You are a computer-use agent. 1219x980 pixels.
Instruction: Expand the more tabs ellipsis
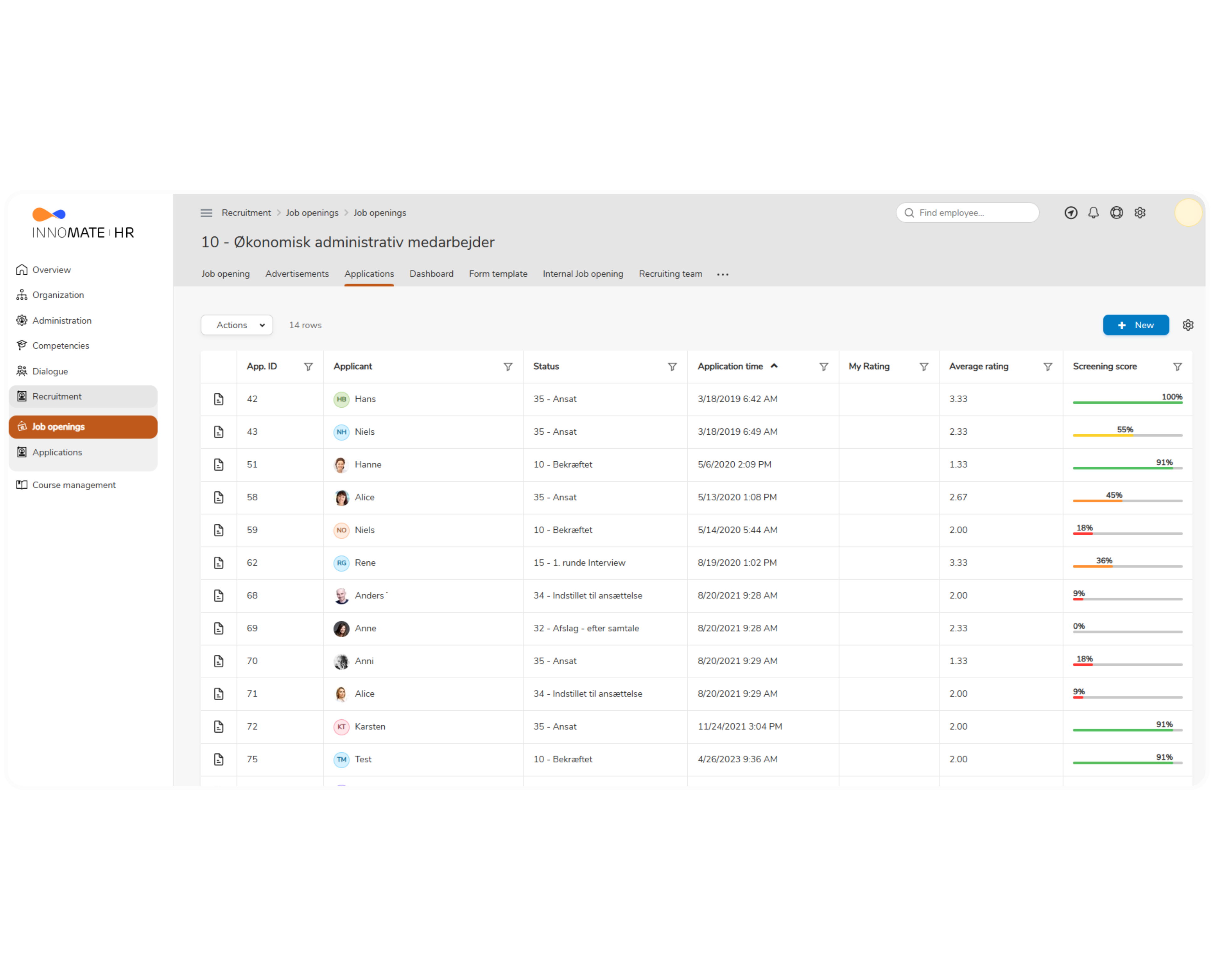click(x=723, y=274)
